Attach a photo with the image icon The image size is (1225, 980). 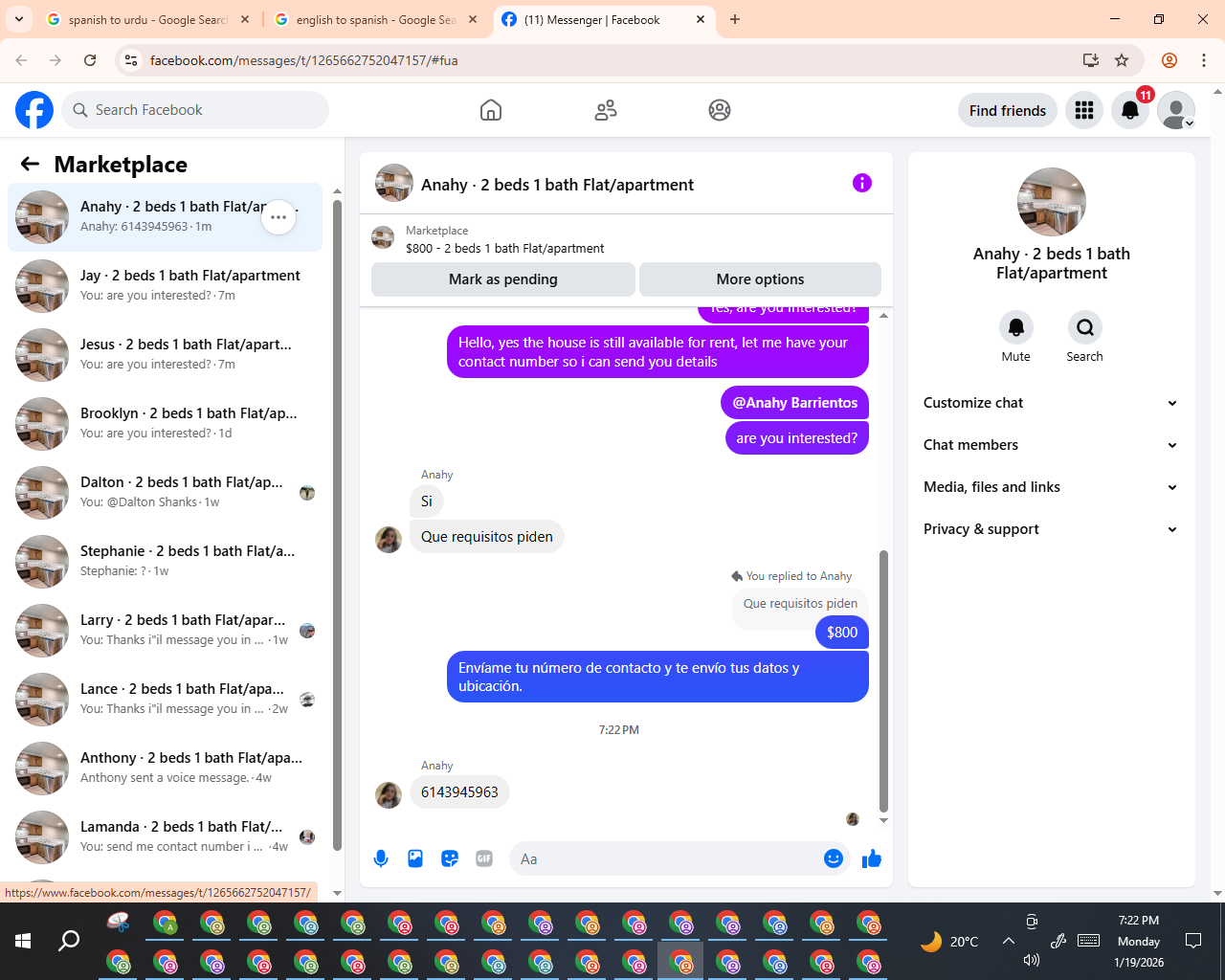415,858
